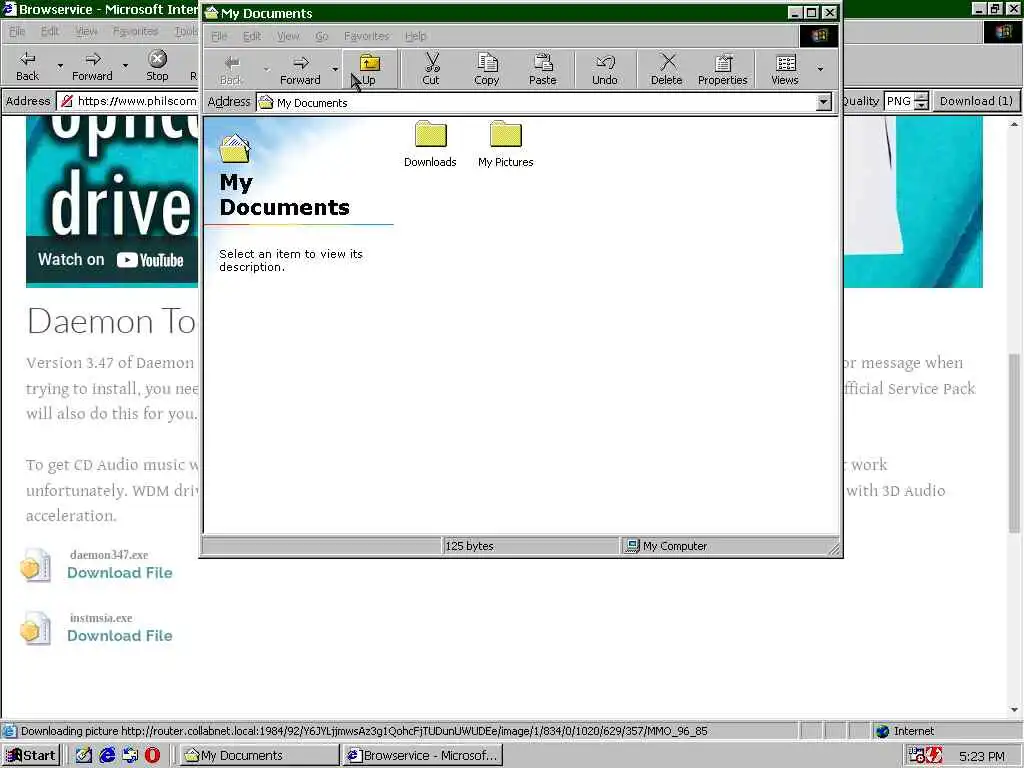The image size is (1024, 768).
Task: Click Stop in Internet Explorer toolbar
Action: coord(157,66)
